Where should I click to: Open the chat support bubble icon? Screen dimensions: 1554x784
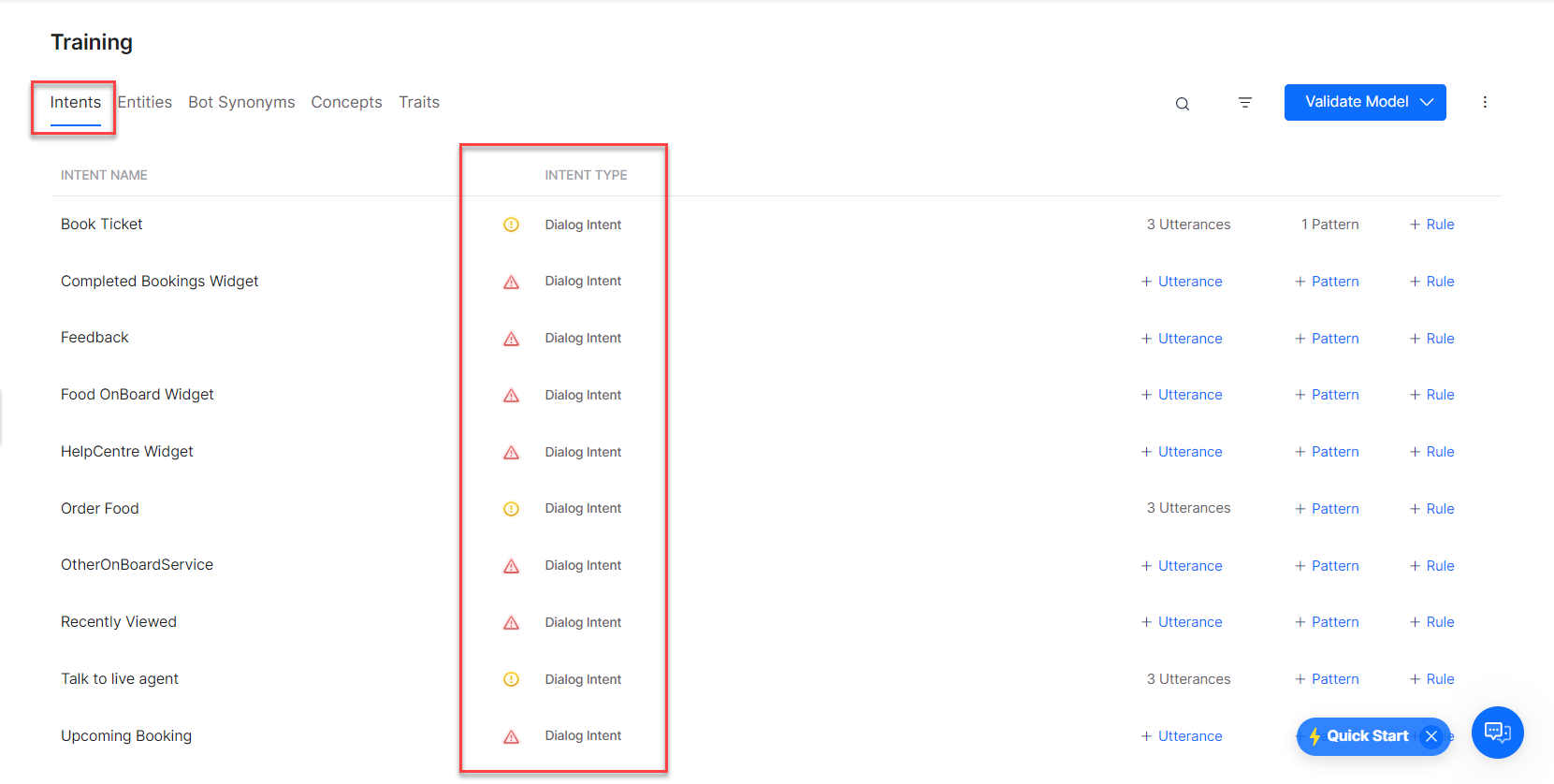coord(1497,733)
